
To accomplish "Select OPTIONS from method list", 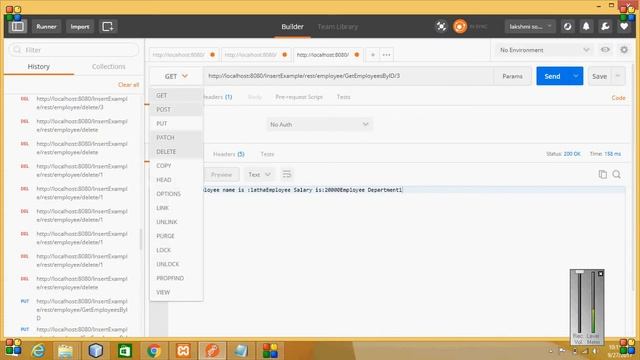I will (x=176, y=194).
